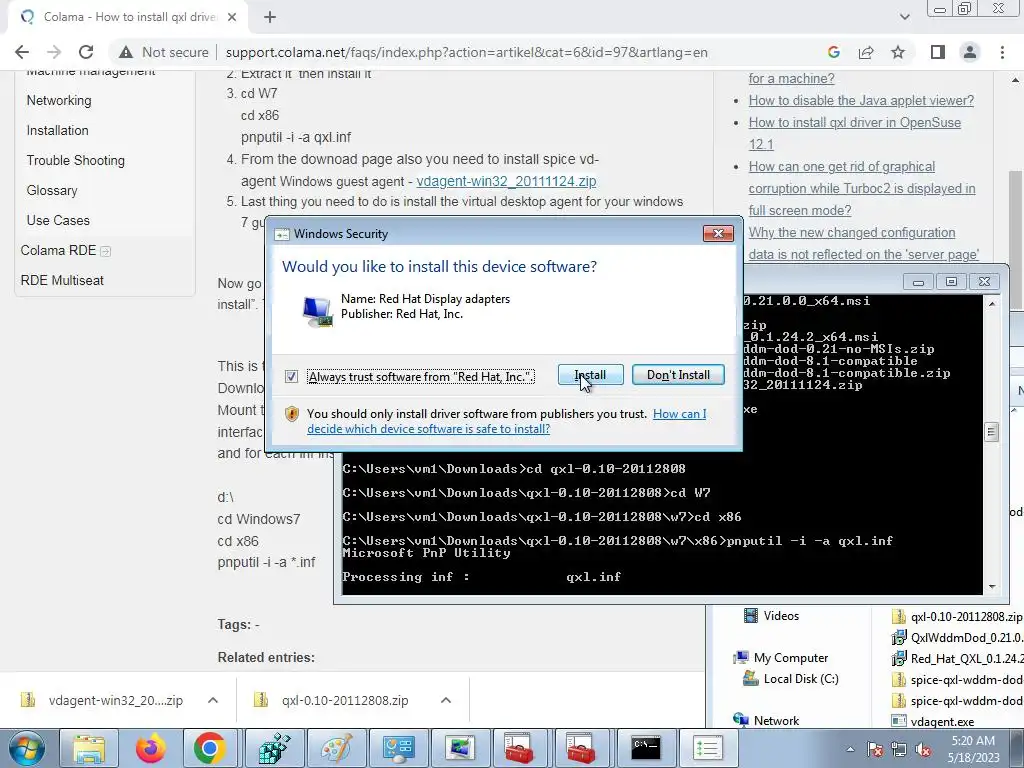Open menu for vdagent-win32 download item
This screenshot has width=1024, height=768.
click(x=213, y=700)
